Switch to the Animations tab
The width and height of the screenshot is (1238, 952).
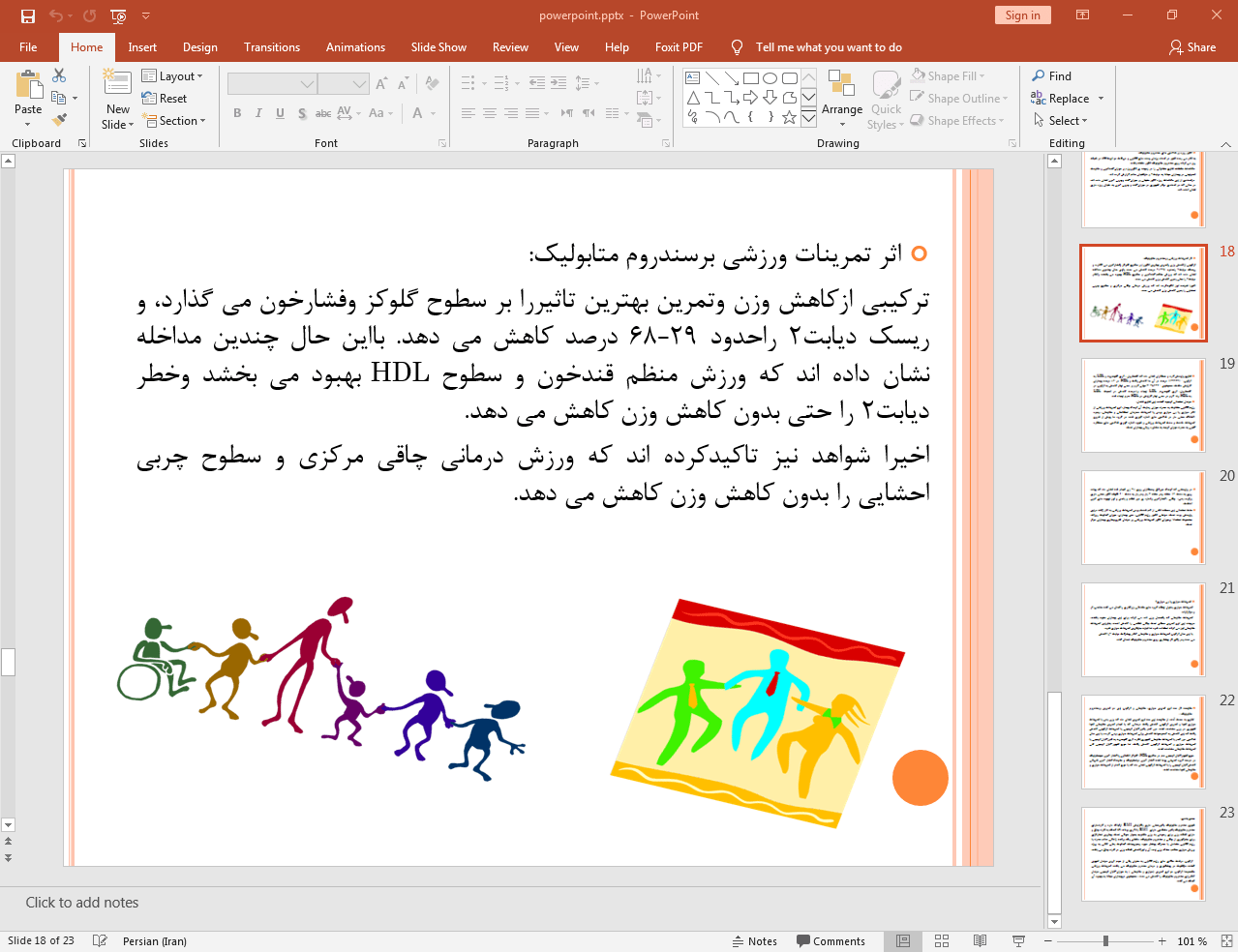coord(355,47)
